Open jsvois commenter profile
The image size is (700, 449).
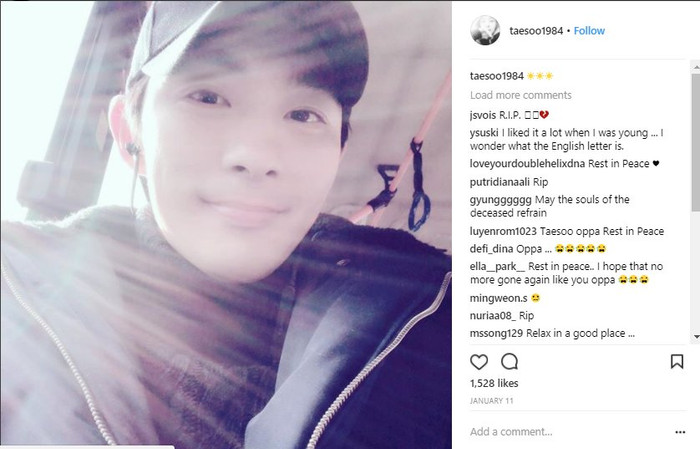tap(483, 115)
